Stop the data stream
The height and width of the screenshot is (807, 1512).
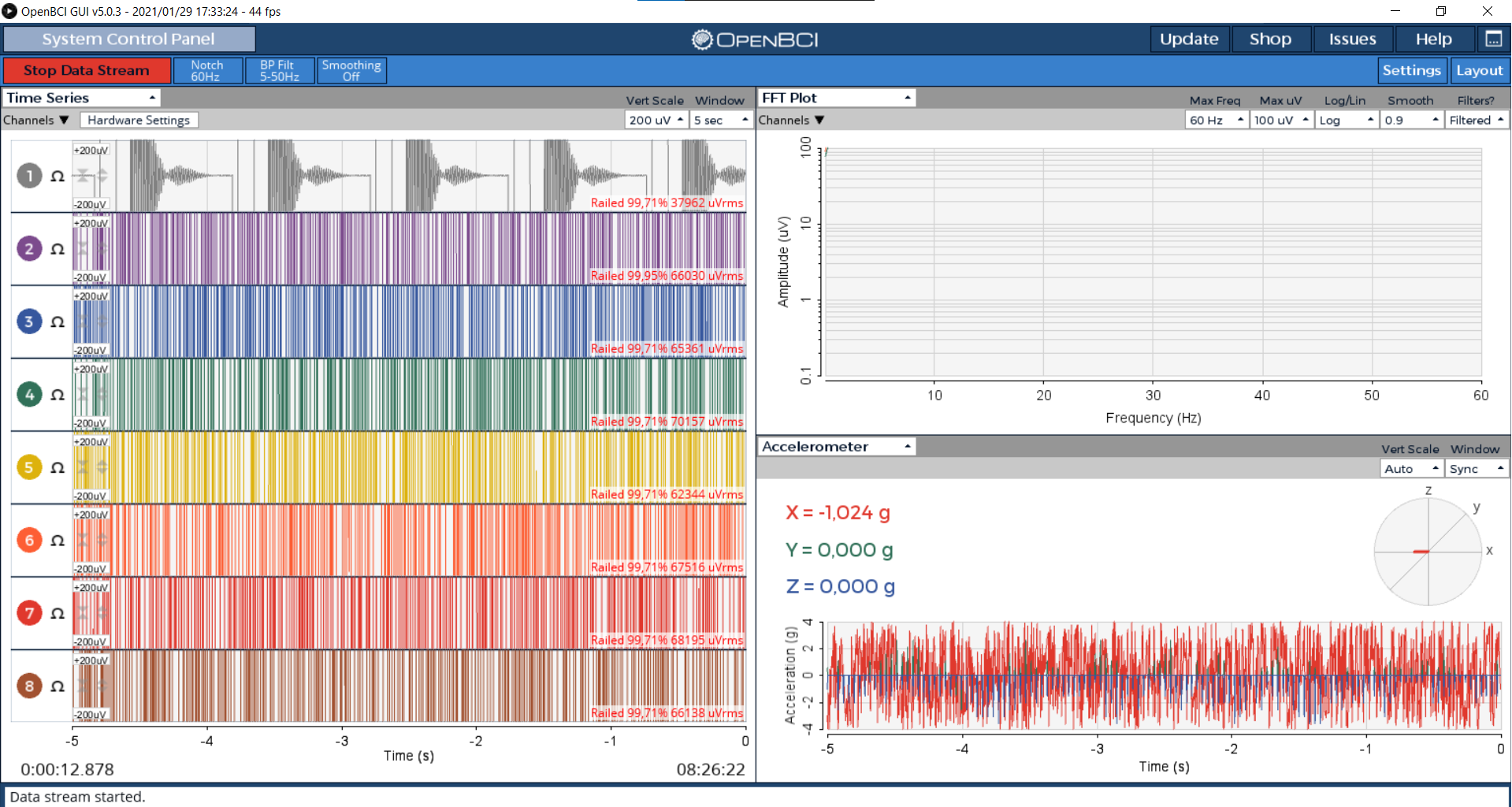point(87,70)
